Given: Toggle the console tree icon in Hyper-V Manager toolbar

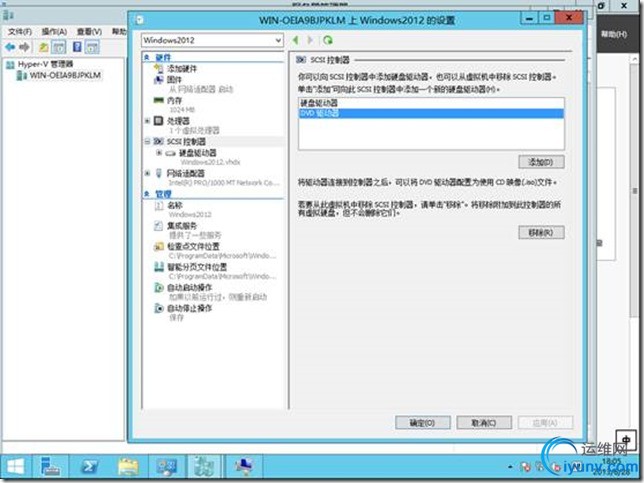Looking at the screenshot, I should (59, 47).
